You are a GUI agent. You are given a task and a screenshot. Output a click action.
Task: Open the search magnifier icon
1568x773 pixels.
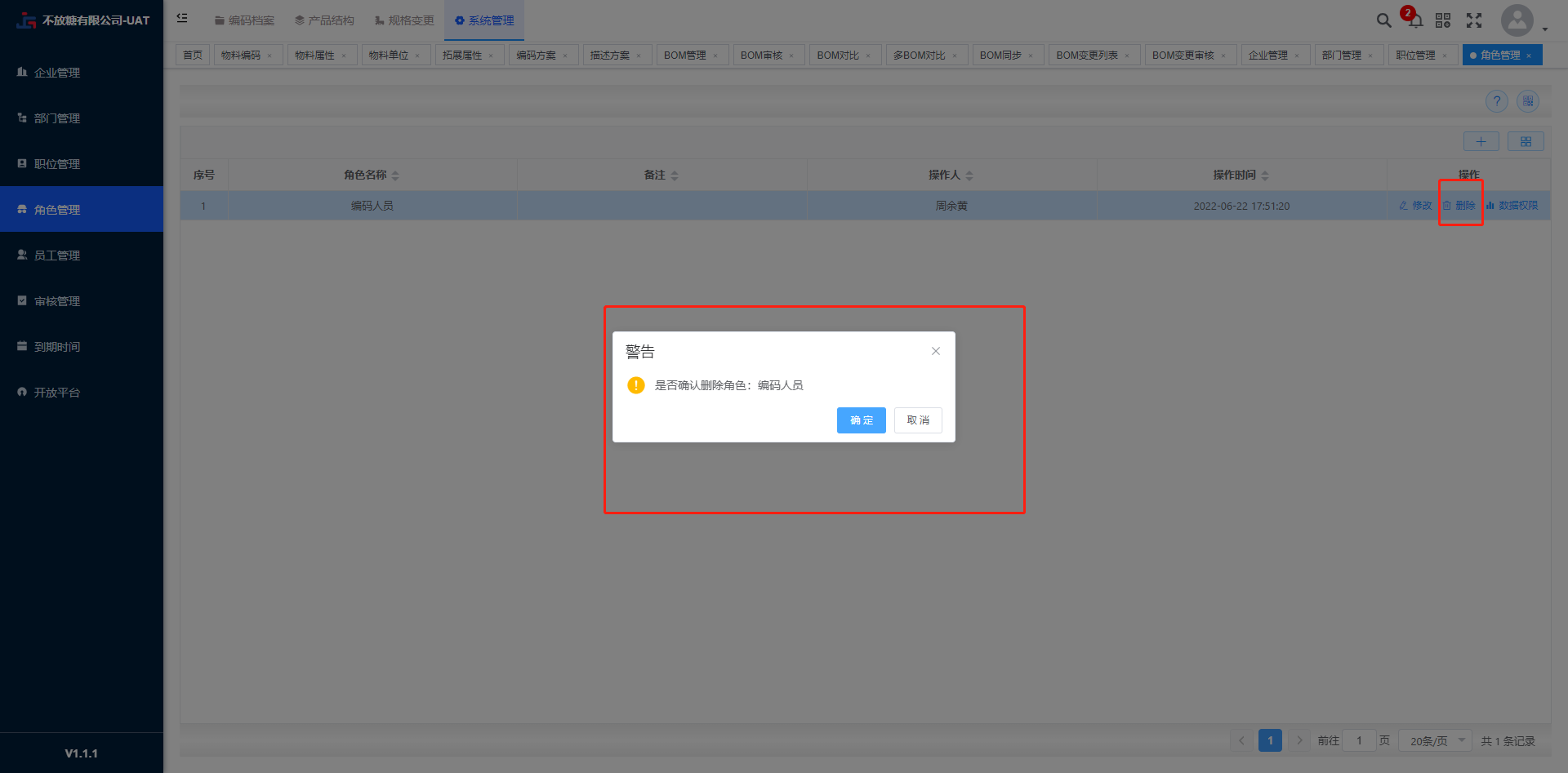click(x=1383, y=20)
